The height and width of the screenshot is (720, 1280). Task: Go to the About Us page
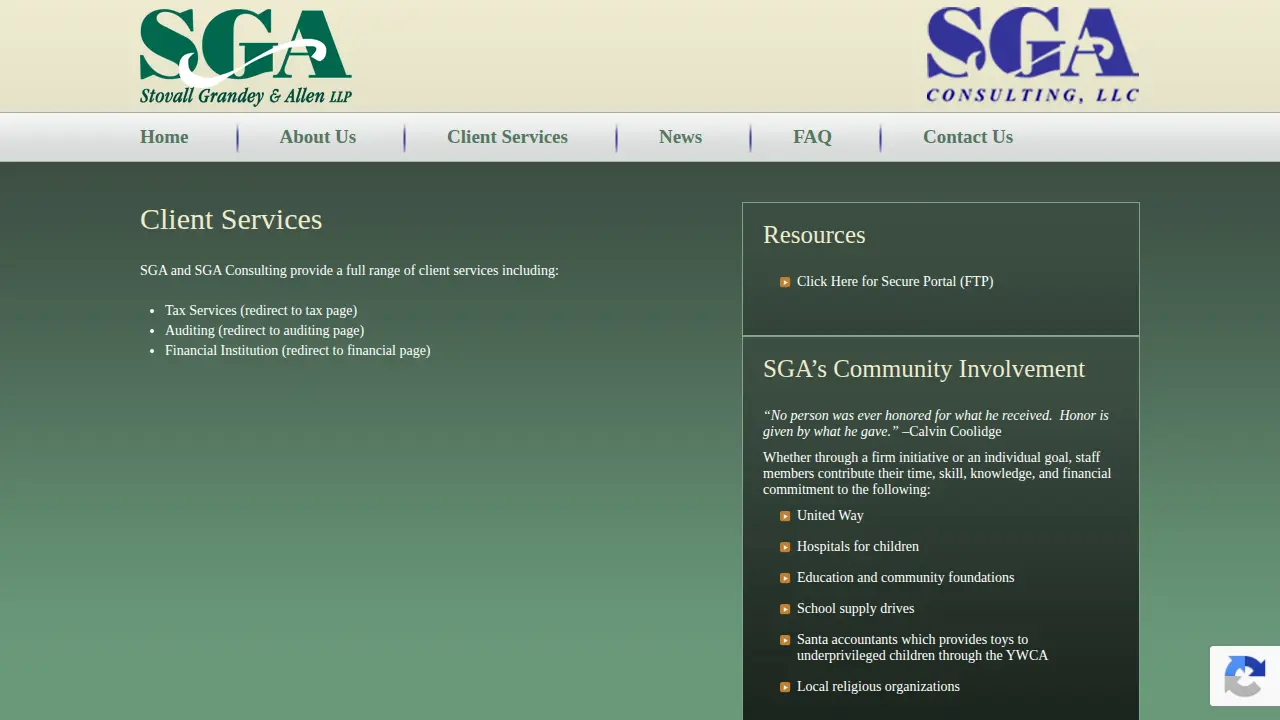click(318, 137)
